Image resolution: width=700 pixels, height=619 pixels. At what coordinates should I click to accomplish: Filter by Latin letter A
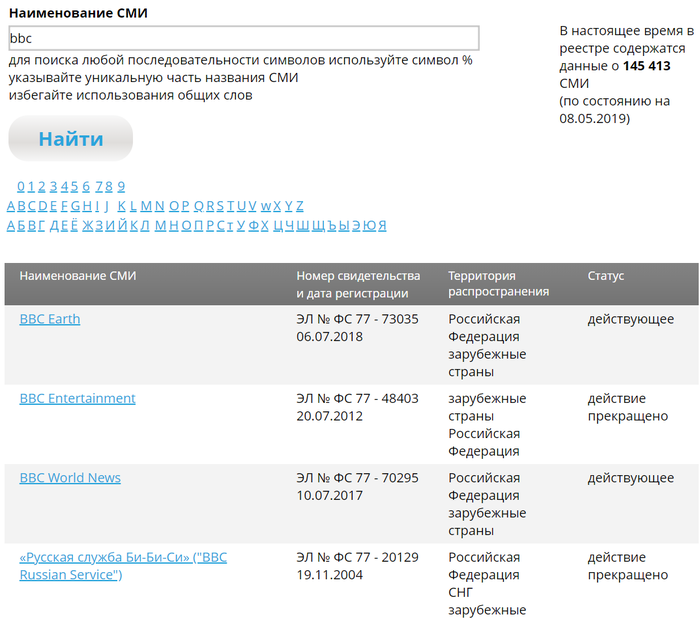pyautogui.click(x=11, y=206)
